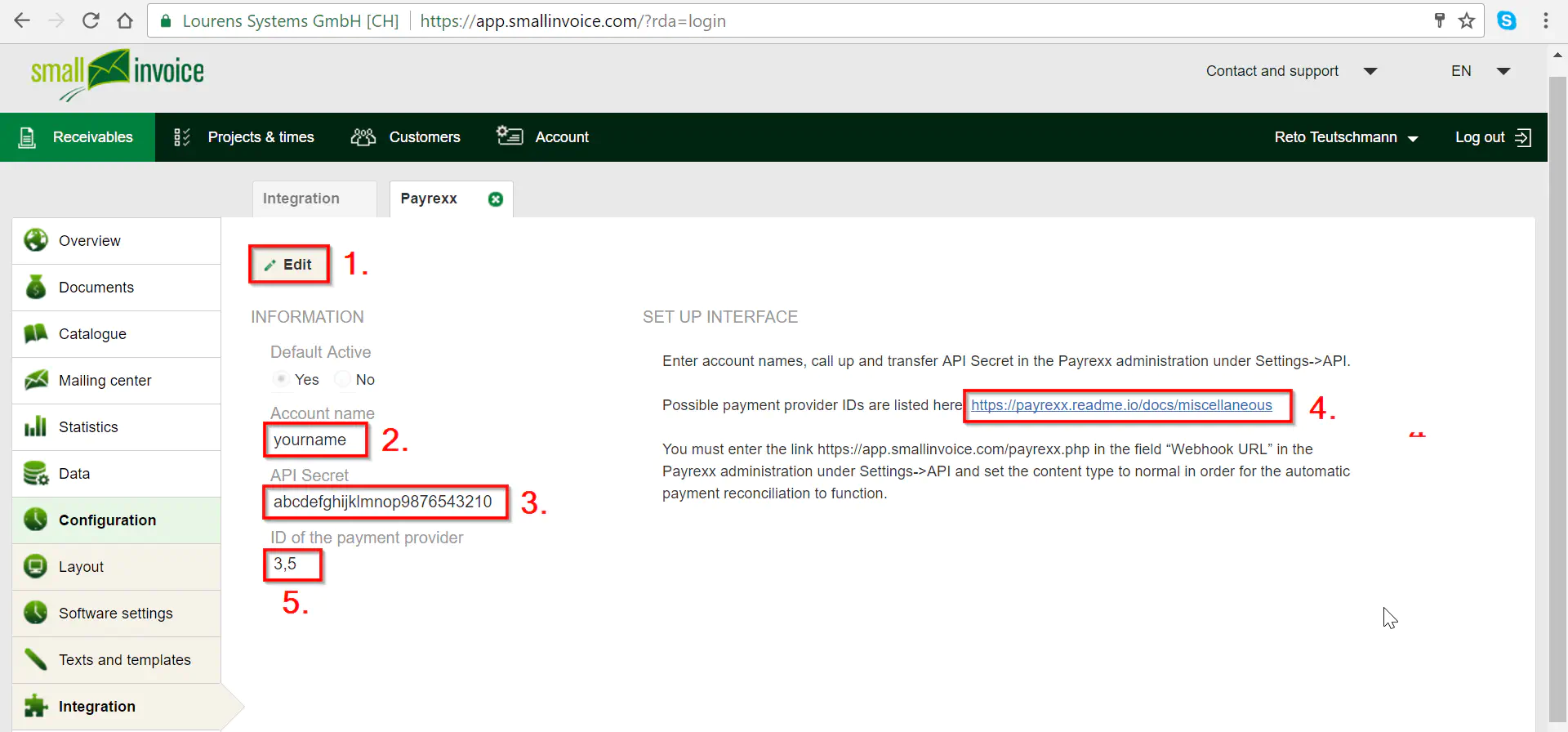Click the Integration puzzle piece icon
This screenshot has width=1568, height=732.
[x=35, y=706]
